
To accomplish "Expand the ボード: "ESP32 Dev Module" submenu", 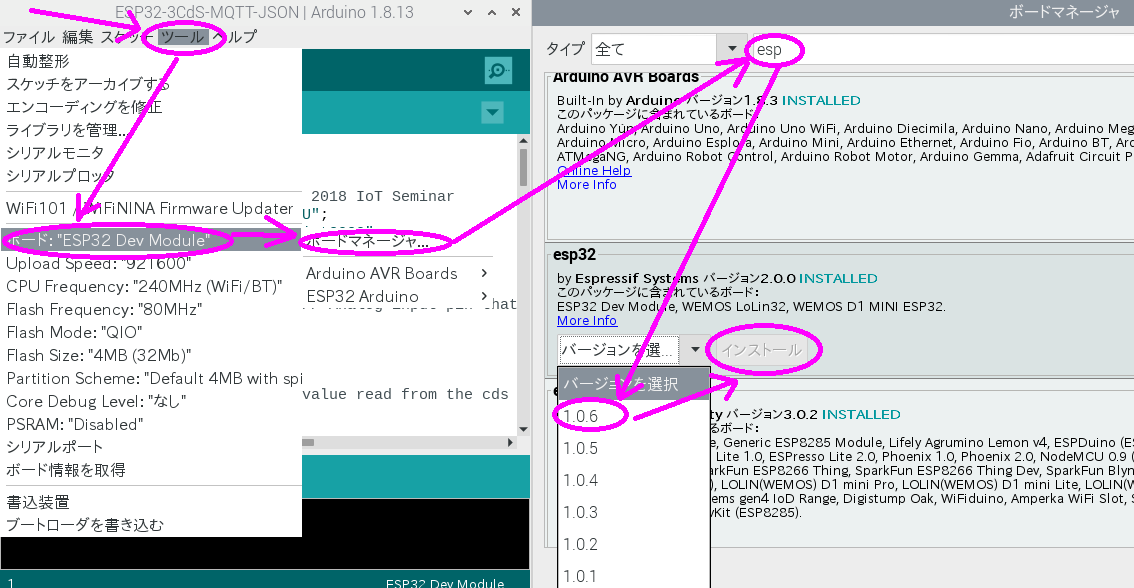I will tap(150, 240).
